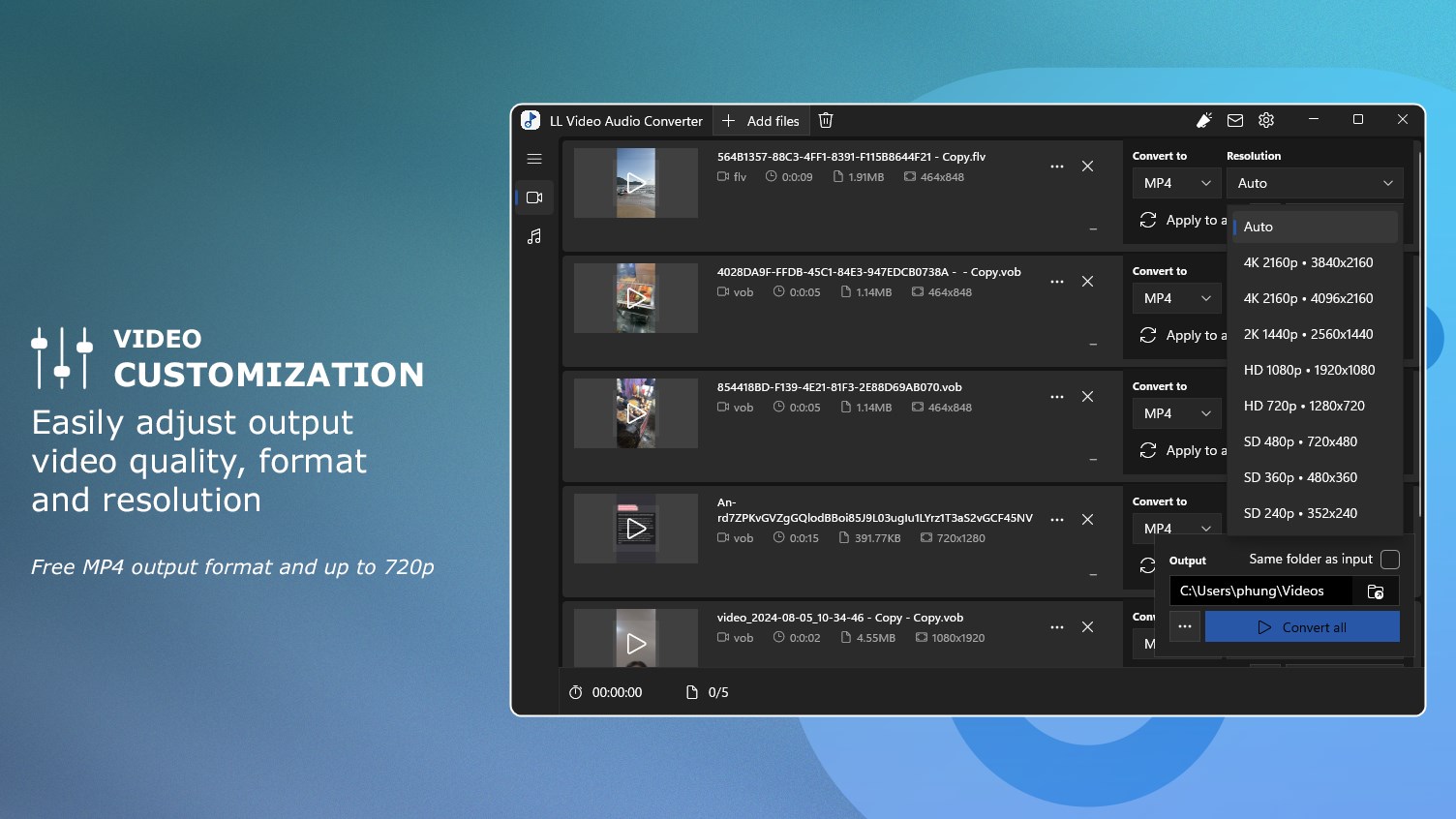Remove the 854418BD vob file from list

pyautogui.click(x=1088, y=397)
